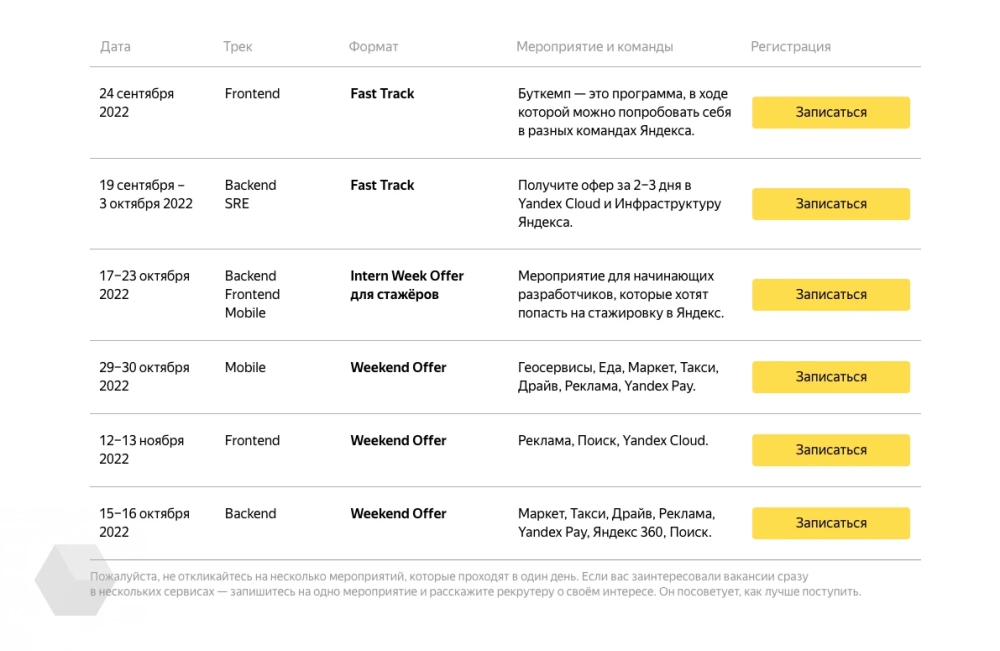Select the Yandex Cloud и Инфраструктуру description
The width and height of the screenshot is (1000, 651).
619,204
